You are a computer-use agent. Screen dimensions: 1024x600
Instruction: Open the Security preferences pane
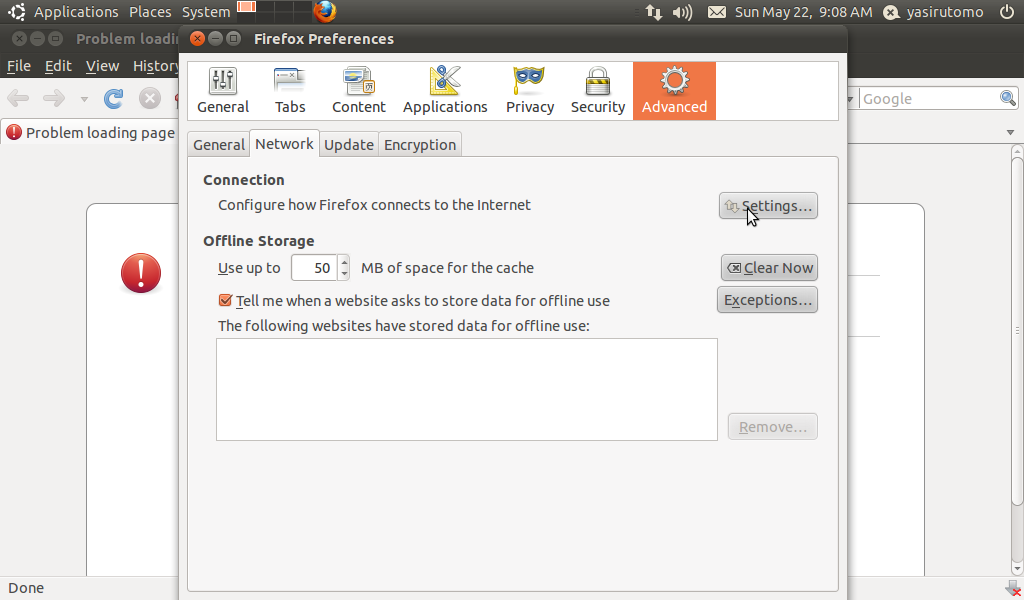598,91
